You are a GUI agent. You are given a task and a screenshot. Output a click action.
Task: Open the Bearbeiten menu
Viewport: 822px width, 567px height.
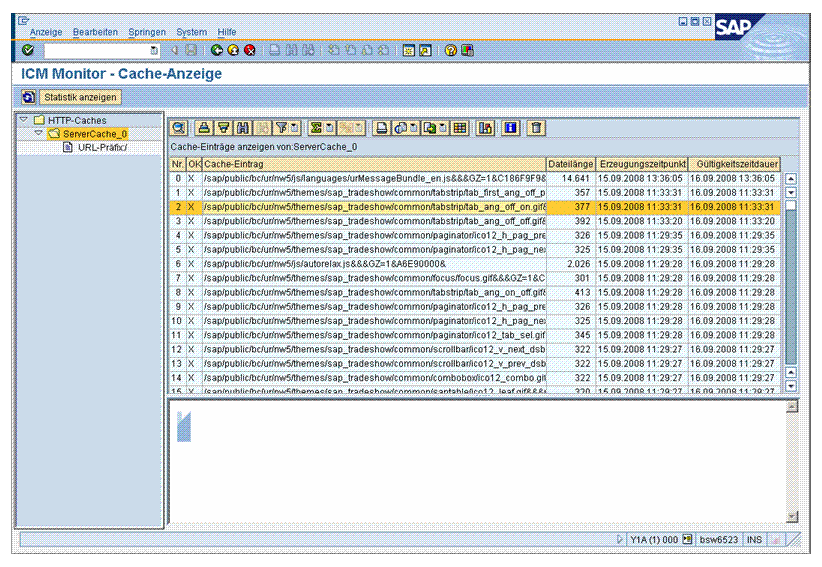95,32
